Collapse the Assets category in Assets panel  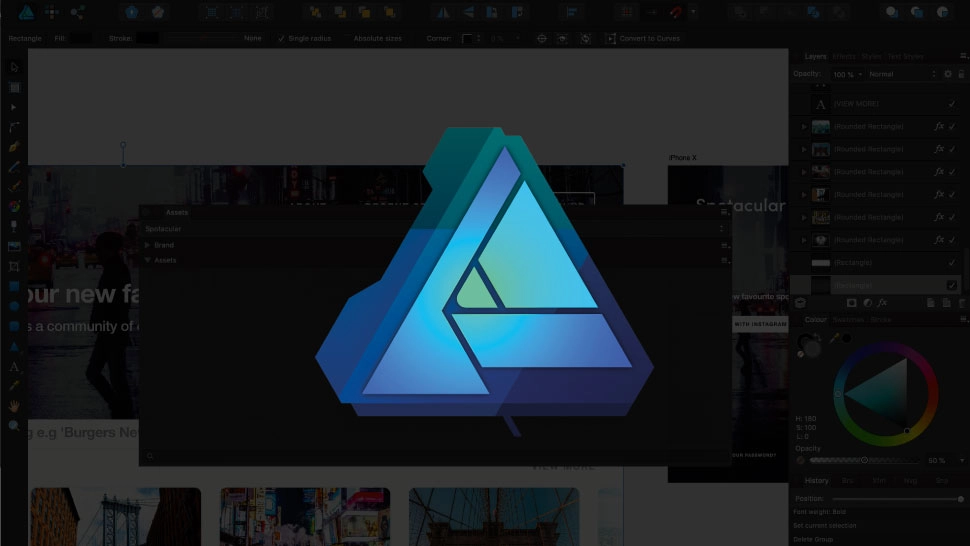[147, 260]
